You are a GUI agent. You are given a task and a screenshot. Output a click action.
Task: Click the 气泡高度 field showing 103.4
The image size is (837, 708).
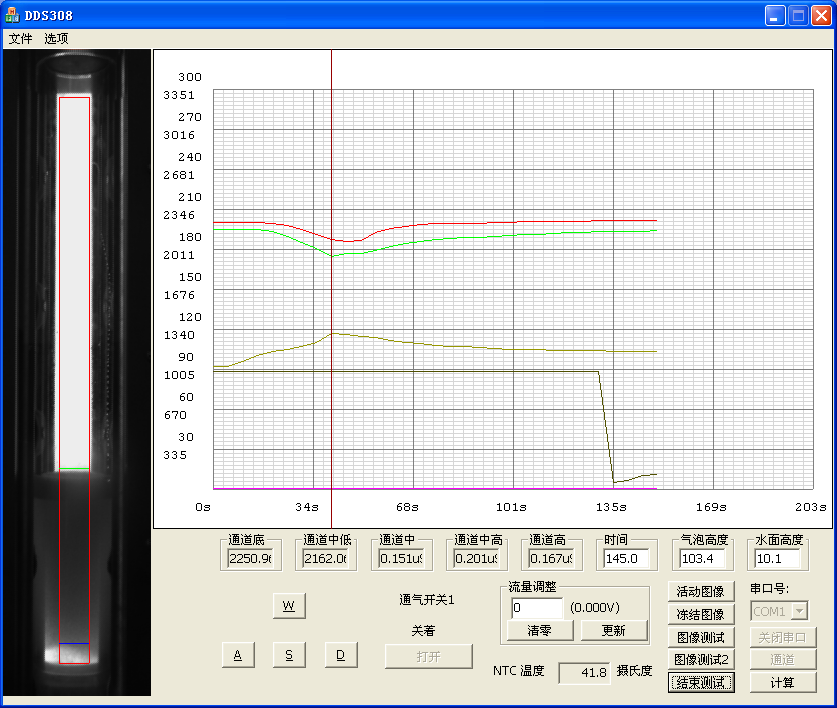[x=703, y=558]
